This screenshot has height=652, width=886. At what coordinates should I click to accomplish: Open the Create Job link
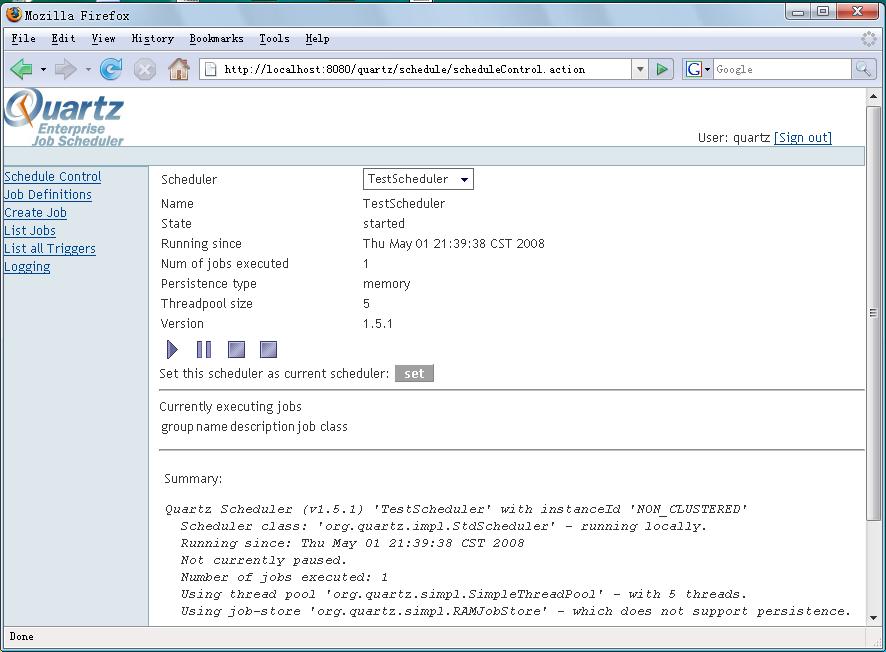(x=35, y=212)
